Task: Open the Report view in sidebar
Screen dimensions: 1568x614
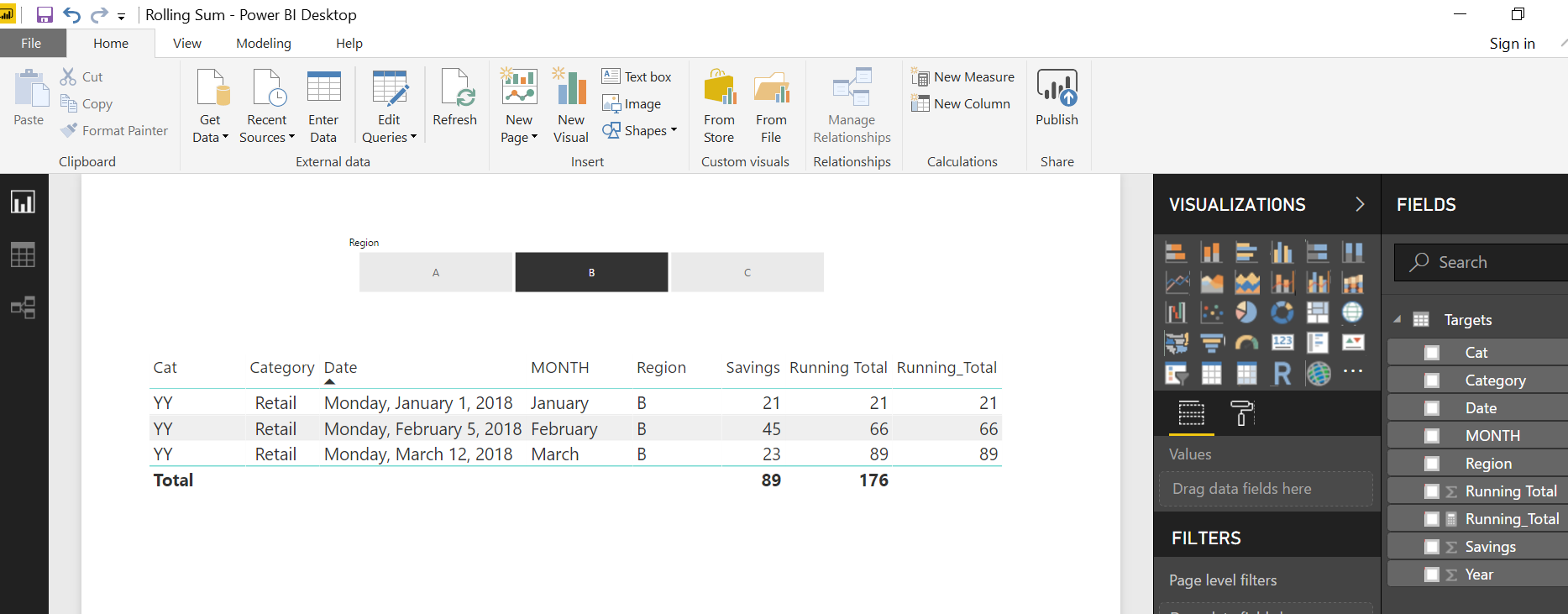Action: click(23, 202)
